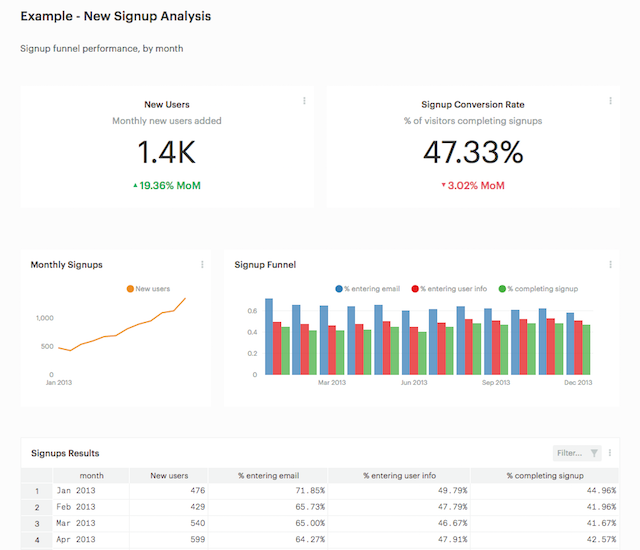Click the funnel filter icon in Signups Results
The image size is (640, 550).
click(x=594, y=453)
